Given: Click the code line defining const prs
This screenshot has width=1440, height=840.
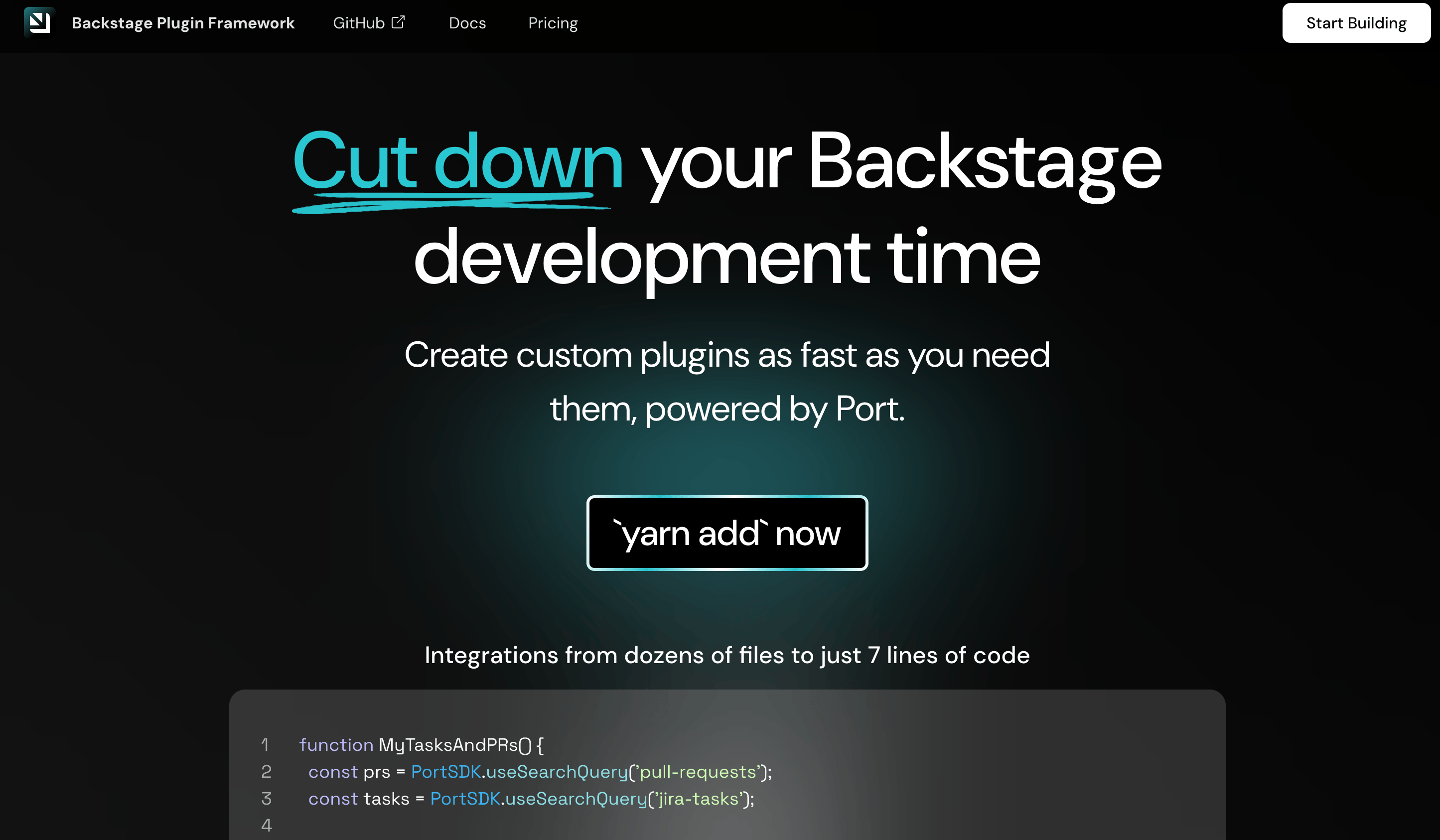Looking at the screenshot, I should [x=540, y=771].
